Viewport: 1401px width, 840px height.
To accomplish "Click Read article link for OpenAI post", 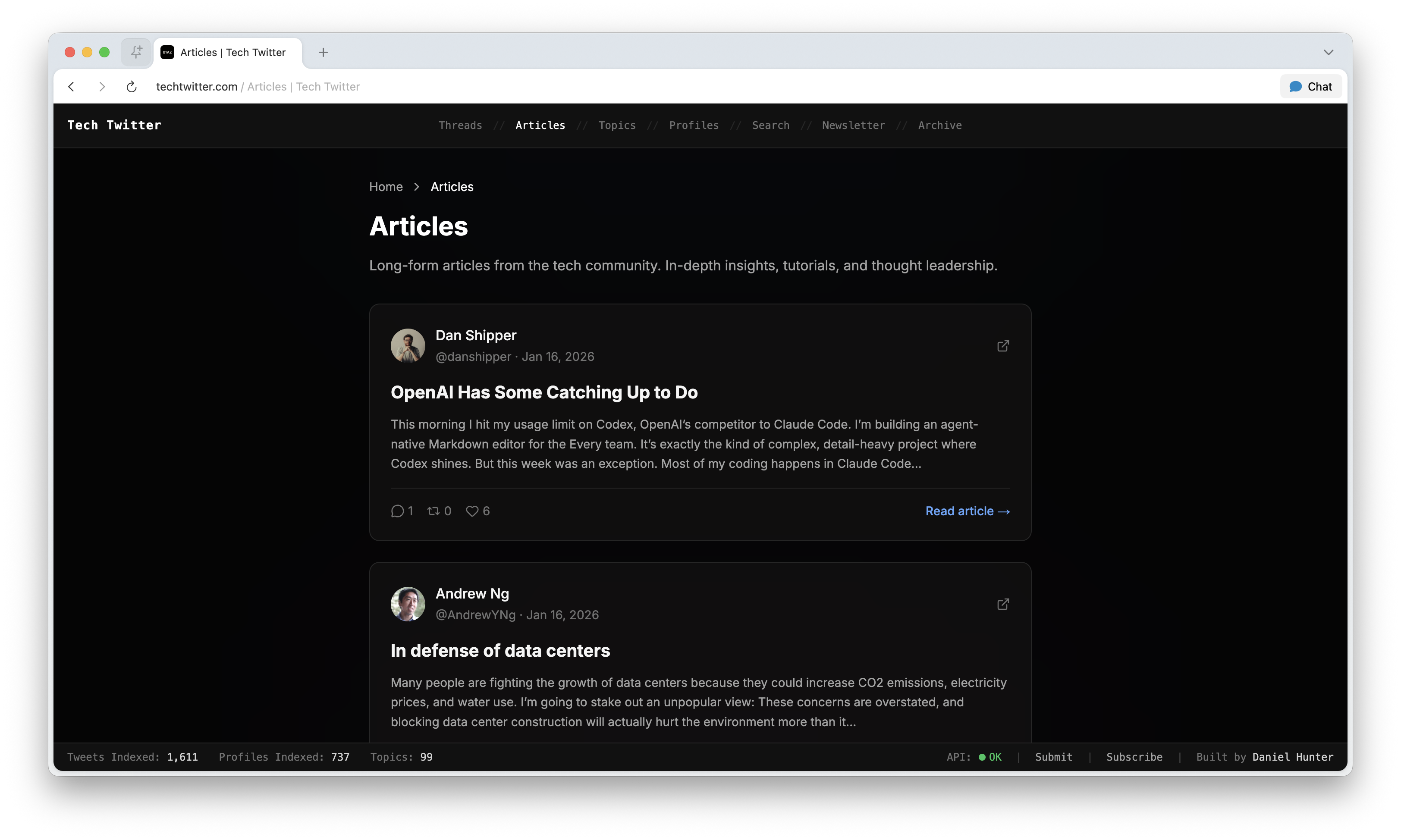I will point(967,511).
